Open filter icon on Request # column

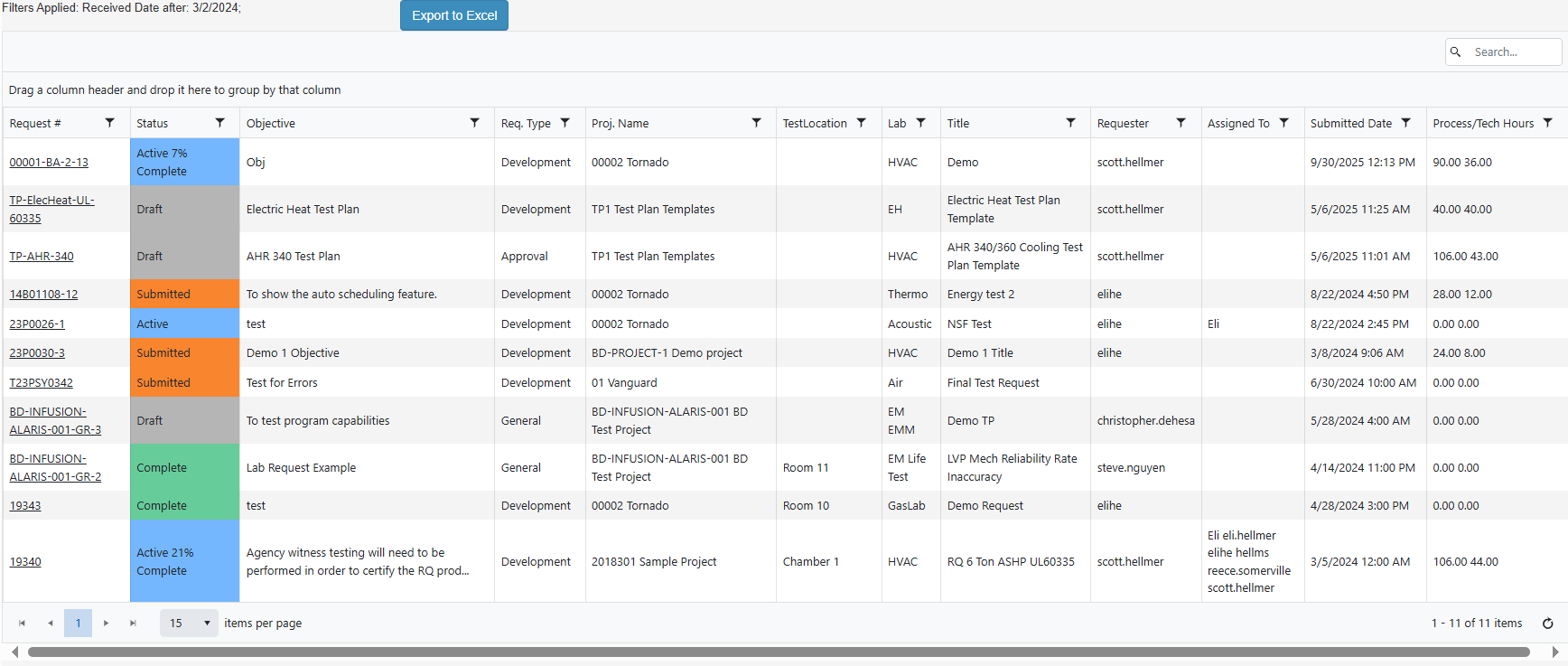click(109, 123)
